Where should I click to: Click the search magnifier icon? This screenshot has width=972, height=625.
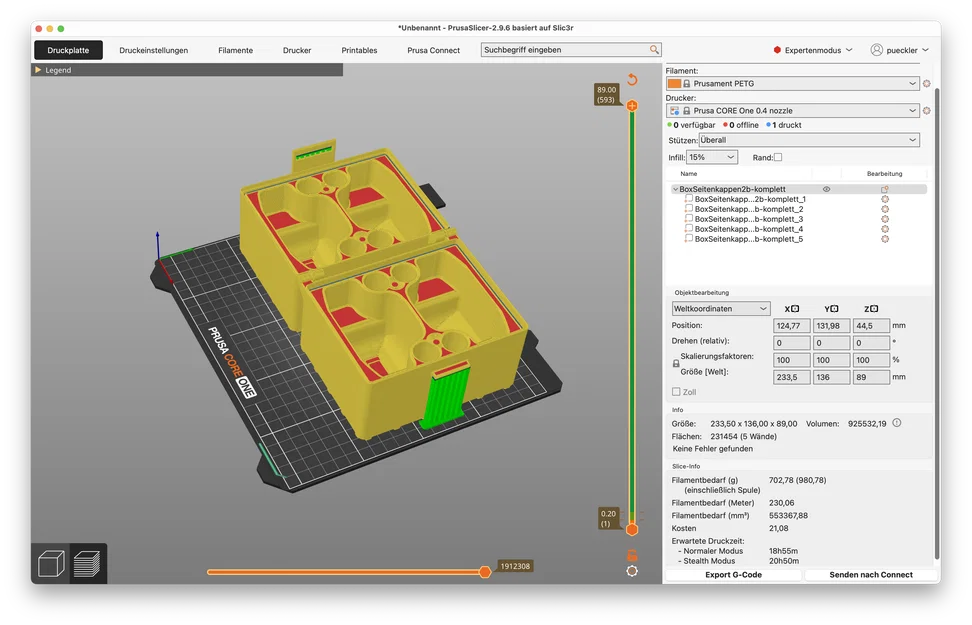pyautogui.click(x=654, y=50)
